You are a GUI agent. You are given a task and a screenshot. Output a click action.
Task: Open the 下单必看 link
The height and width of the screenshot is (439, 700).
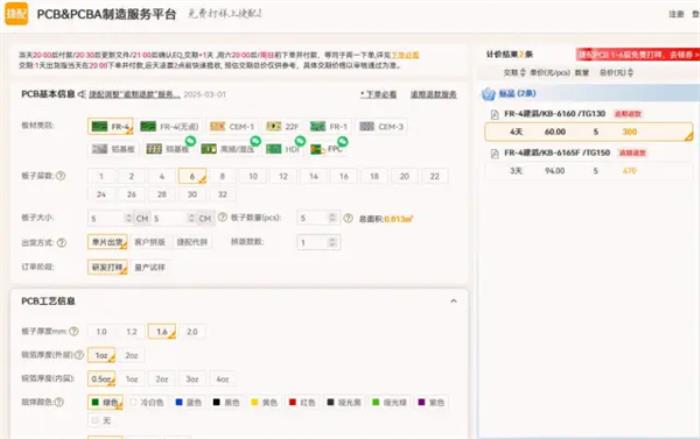(x=379, y=94)
